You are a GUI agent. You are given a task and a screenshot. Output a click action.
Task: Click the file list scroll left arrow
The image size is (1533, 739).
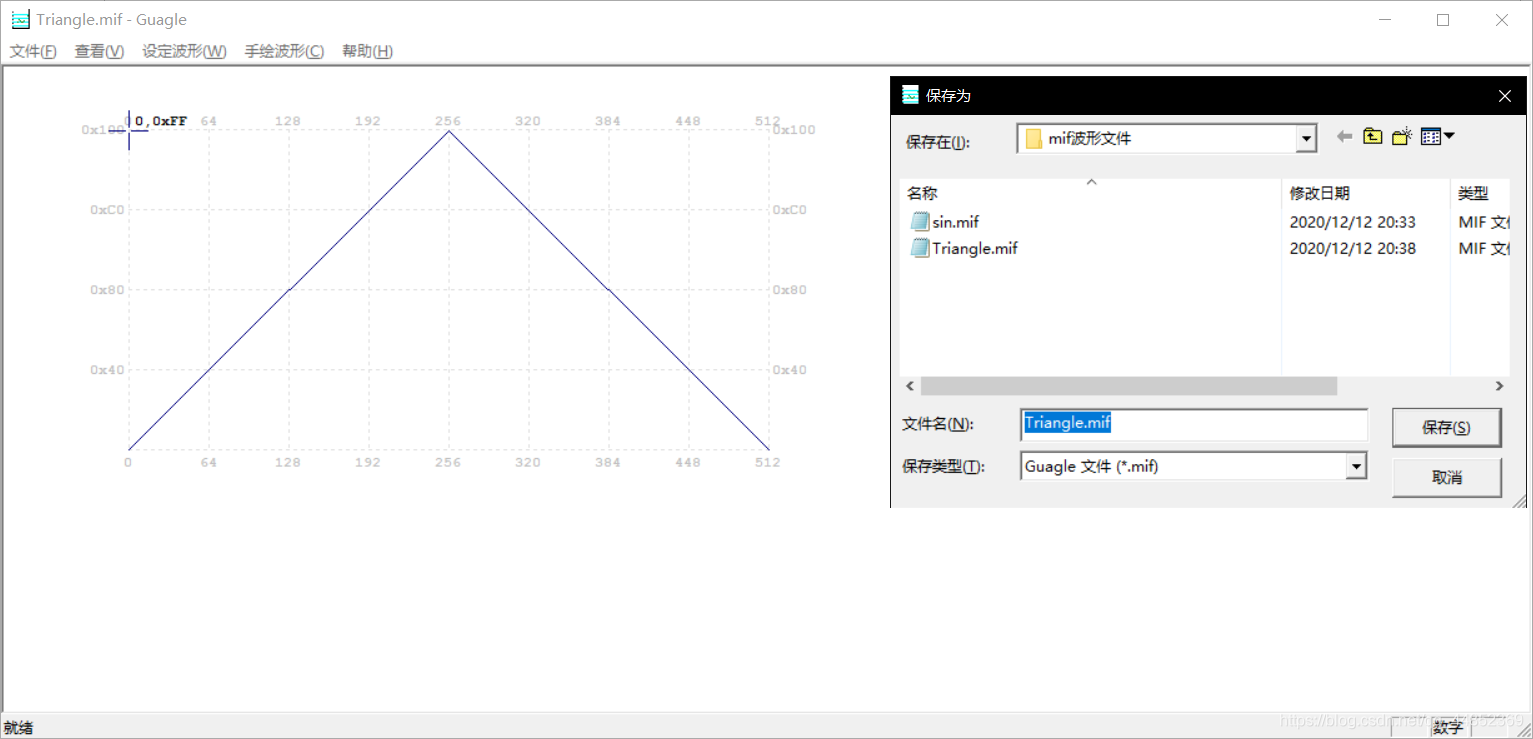[x=910, y=386]
